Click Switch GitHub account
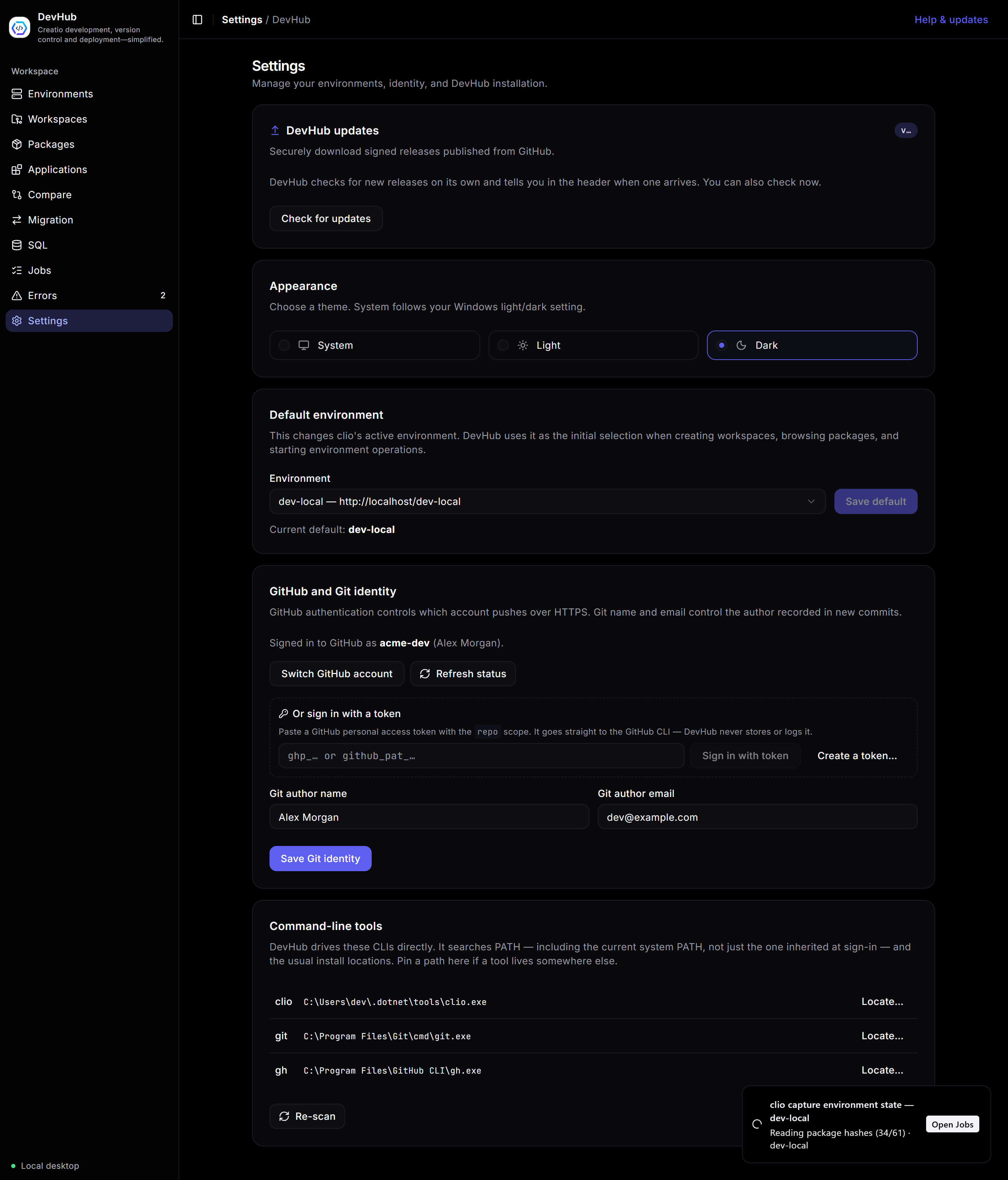The height and width of the screenshot is (1180, 1008). click(336, 674)
